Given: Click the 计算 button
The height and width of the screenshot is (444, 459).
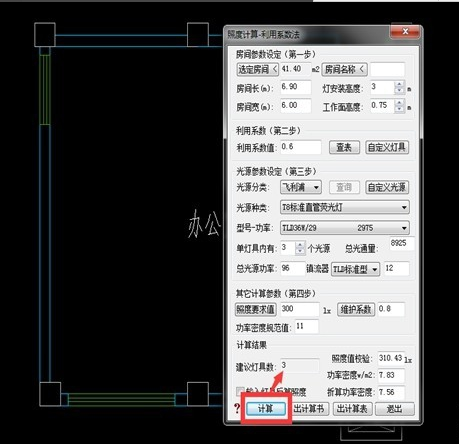Looking at the screenshot, I should [266, 409].
